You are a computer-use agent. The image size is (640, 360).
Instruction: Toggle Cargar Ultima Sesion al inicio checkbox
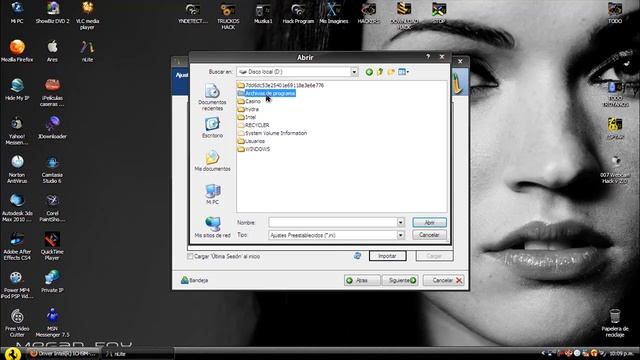click(190, 256)
